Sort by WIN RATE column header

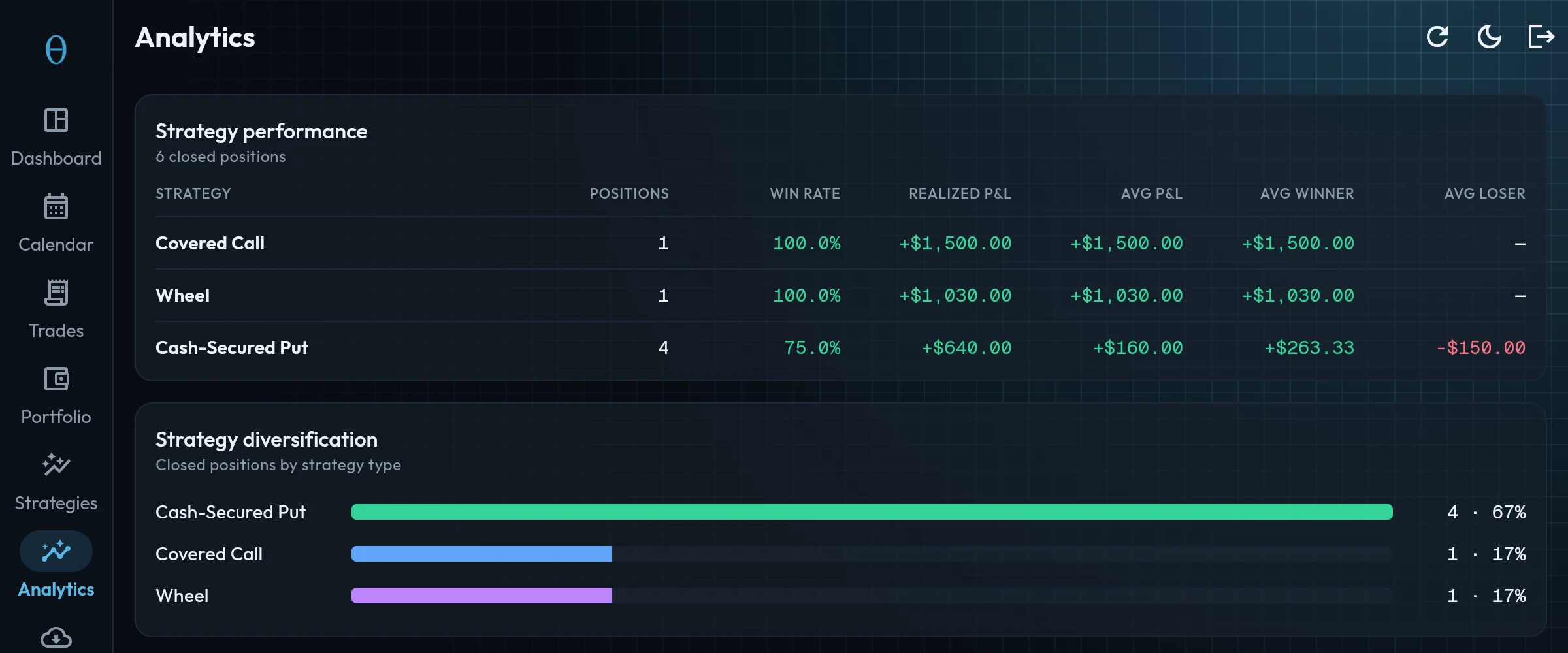point(805,193)
